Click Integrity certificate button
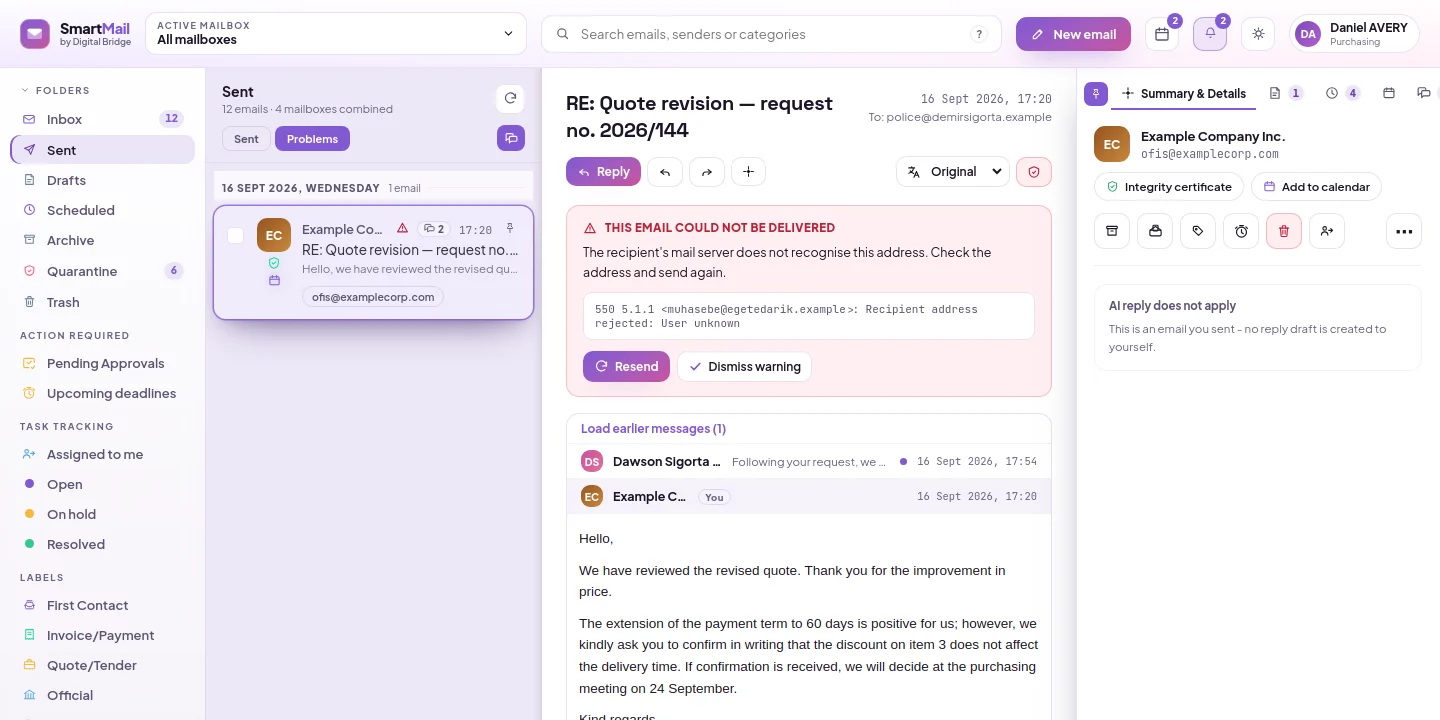This screenshot has height=720, width=1440. [1169, 187]
